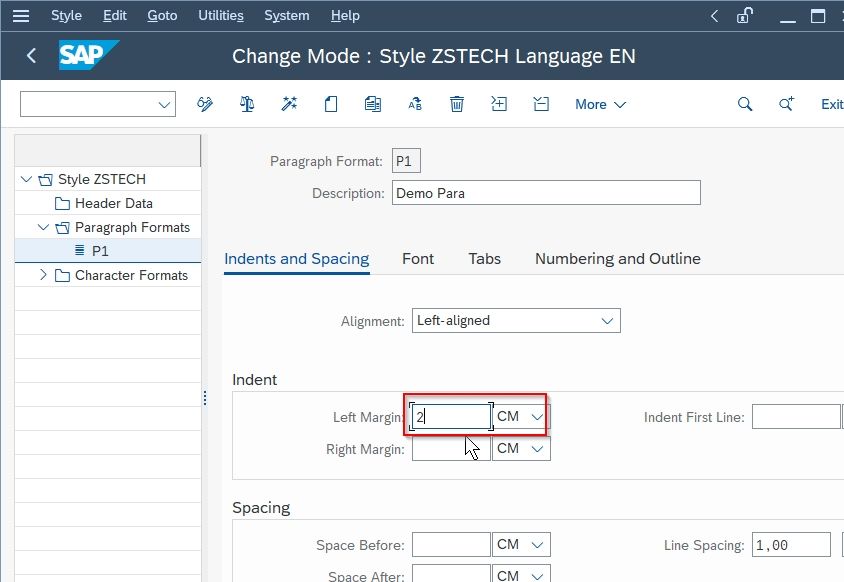
Task: Open the System menu
Action: 286,16
